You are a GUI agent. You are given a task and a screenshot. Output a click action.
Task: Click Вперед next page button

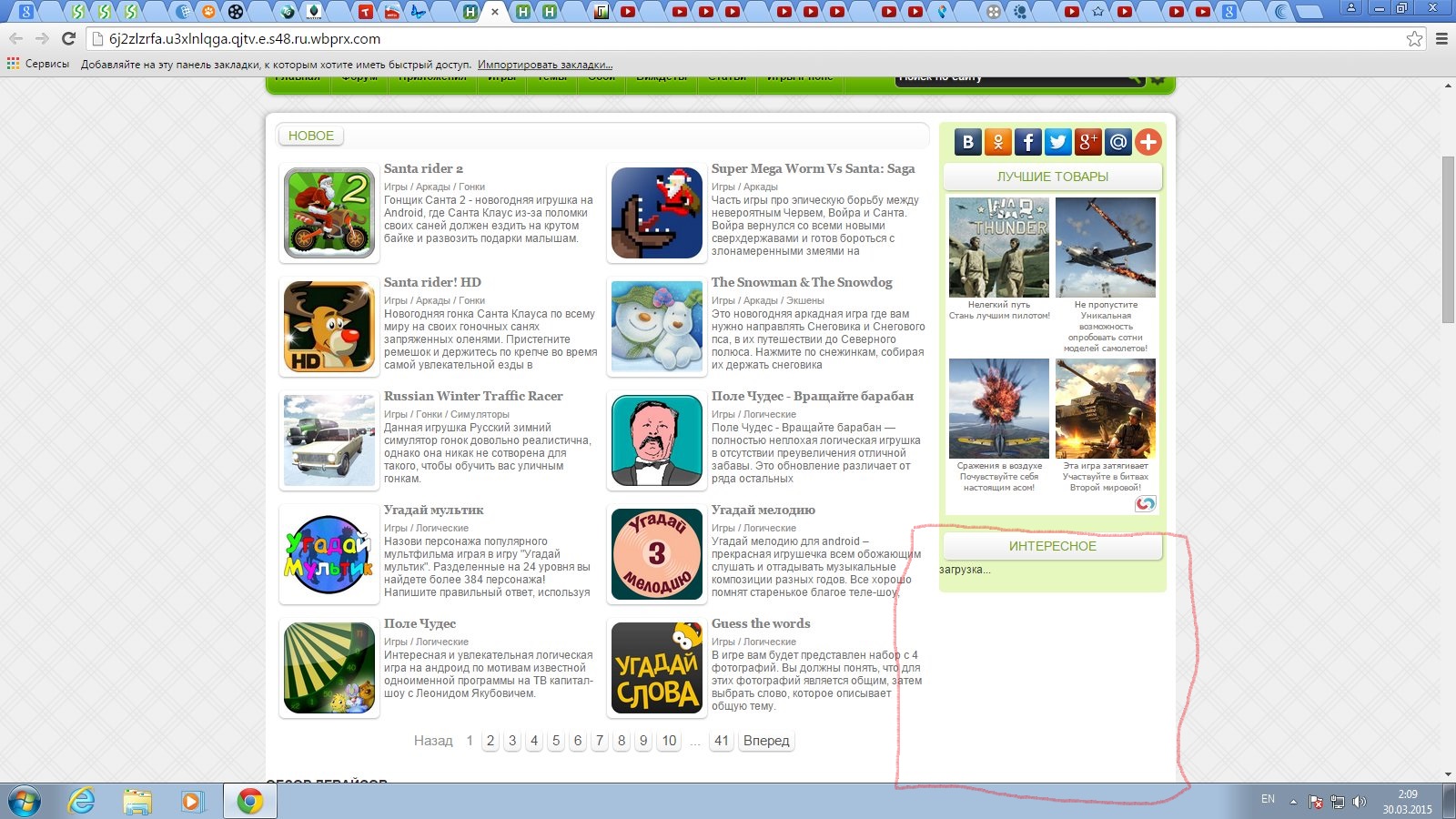pyautogui.click(x=766, y=741)
